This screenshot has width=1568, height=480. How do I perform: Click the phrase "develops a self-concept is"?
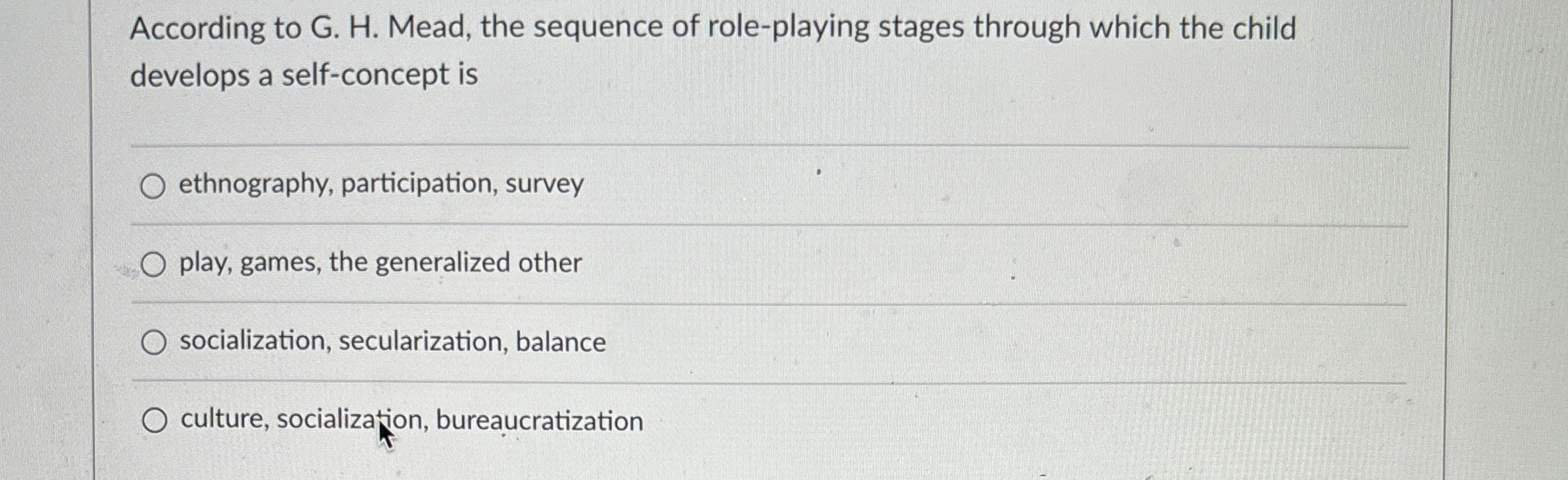(303, 75)
